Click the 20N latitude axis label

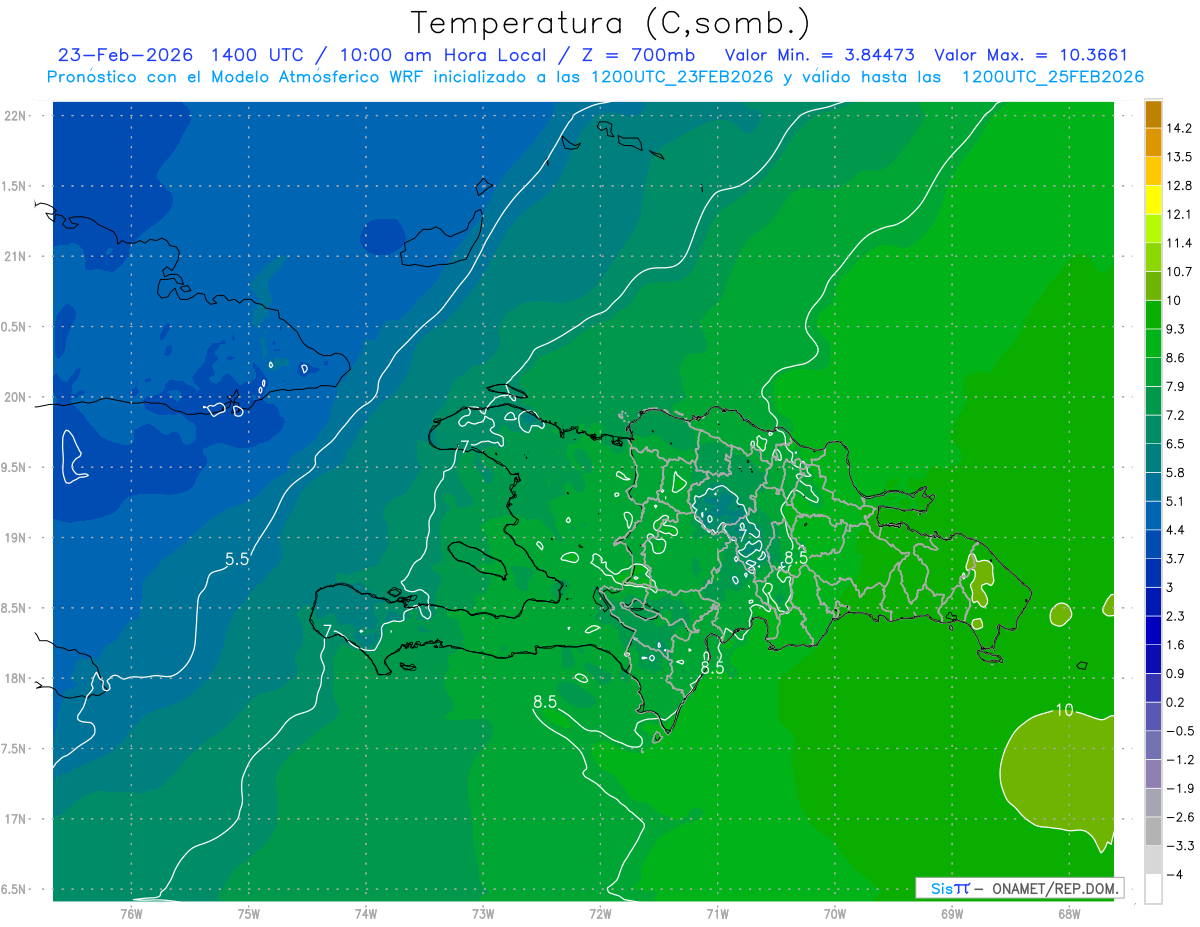[x=17, y=397]
